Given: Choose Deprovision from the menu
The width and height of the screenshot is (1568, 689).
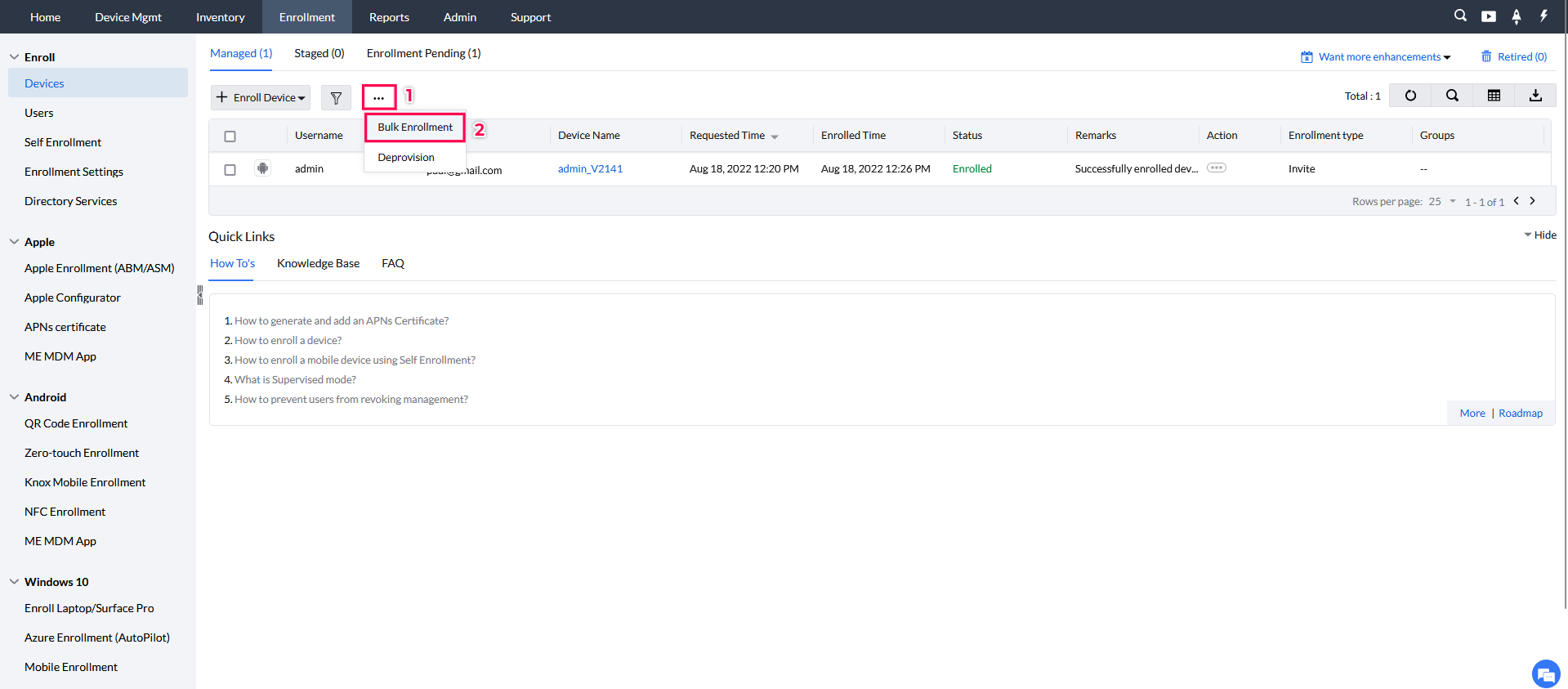Looking at the screenshot, I should (406, 158).
